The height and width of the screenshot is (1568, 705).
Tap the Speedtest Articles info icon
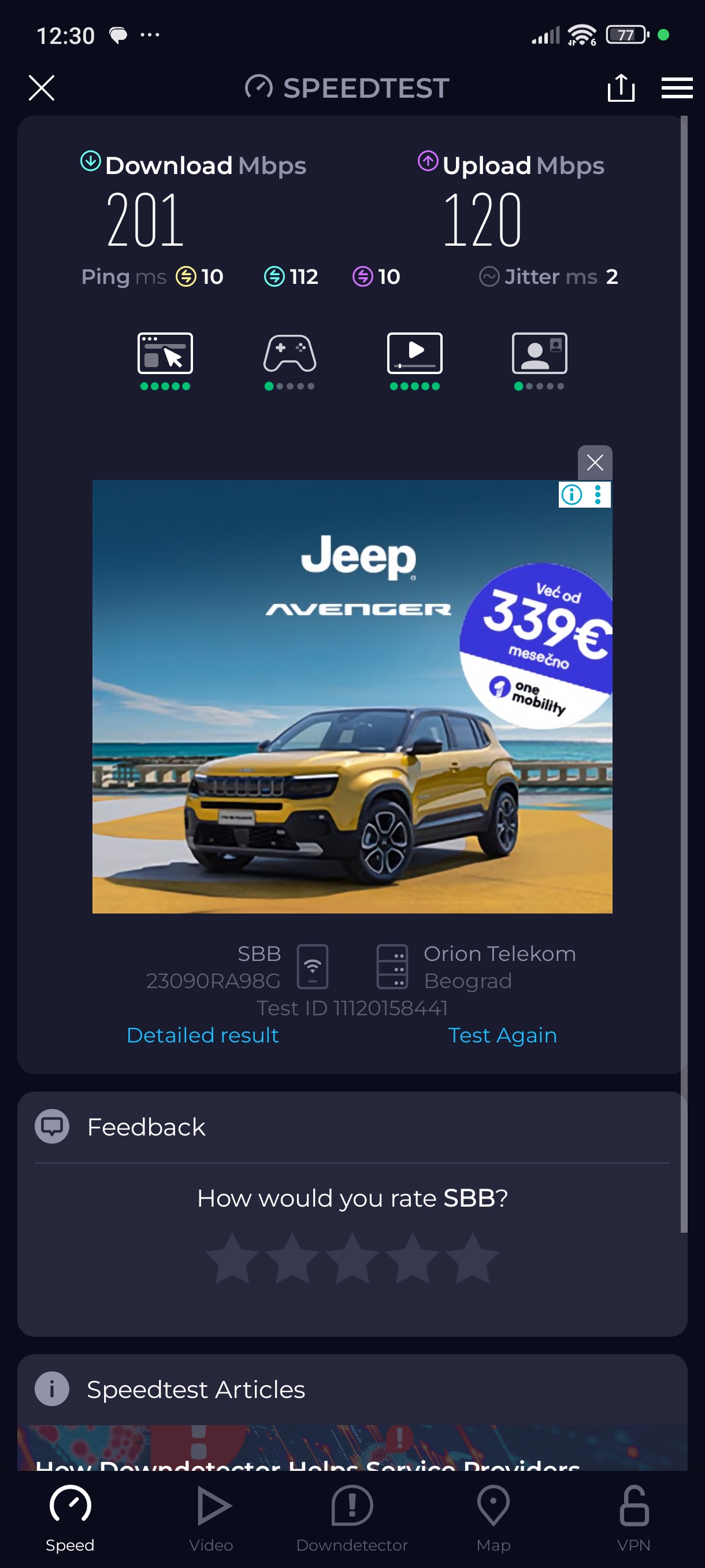[x=51, y=1389]
